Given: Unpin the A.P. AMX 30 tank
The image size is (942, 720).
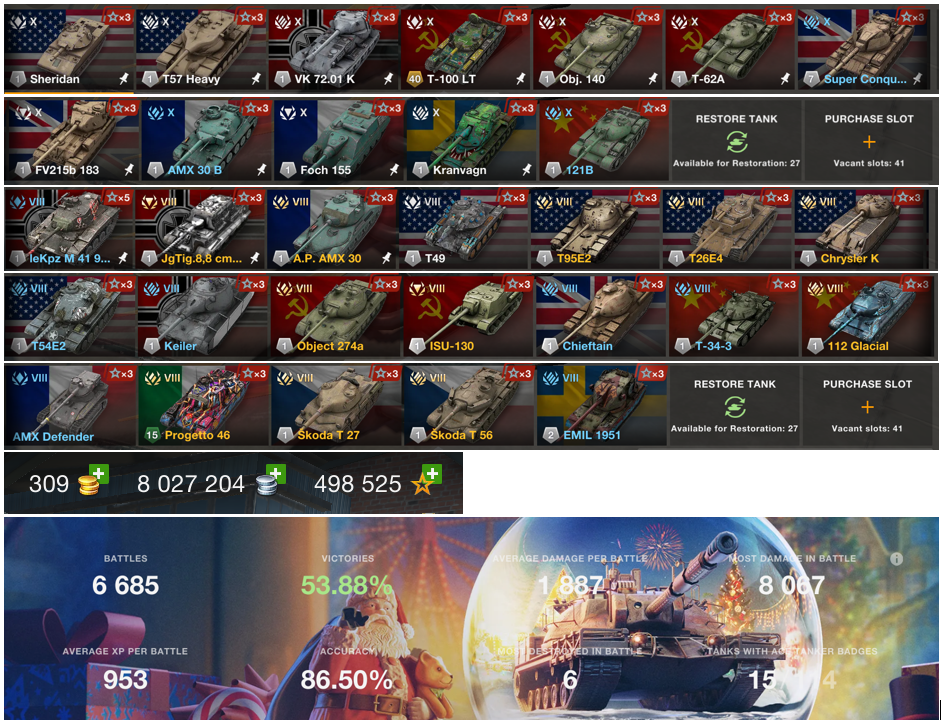Looking at the screenshot, I should click(387, 258).
